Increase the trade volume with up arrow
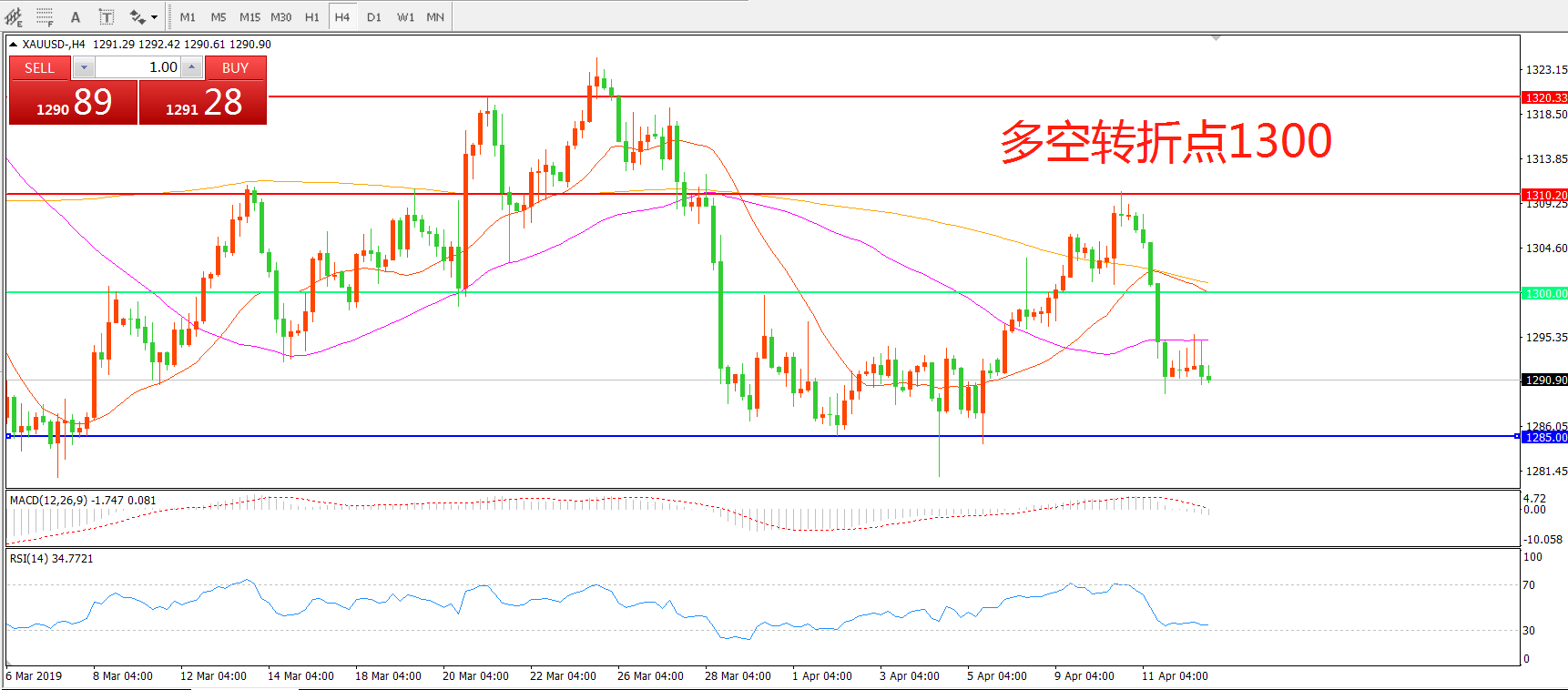Image resolution: width=1568 pixels, height=690 pixels. coord(191,67)
